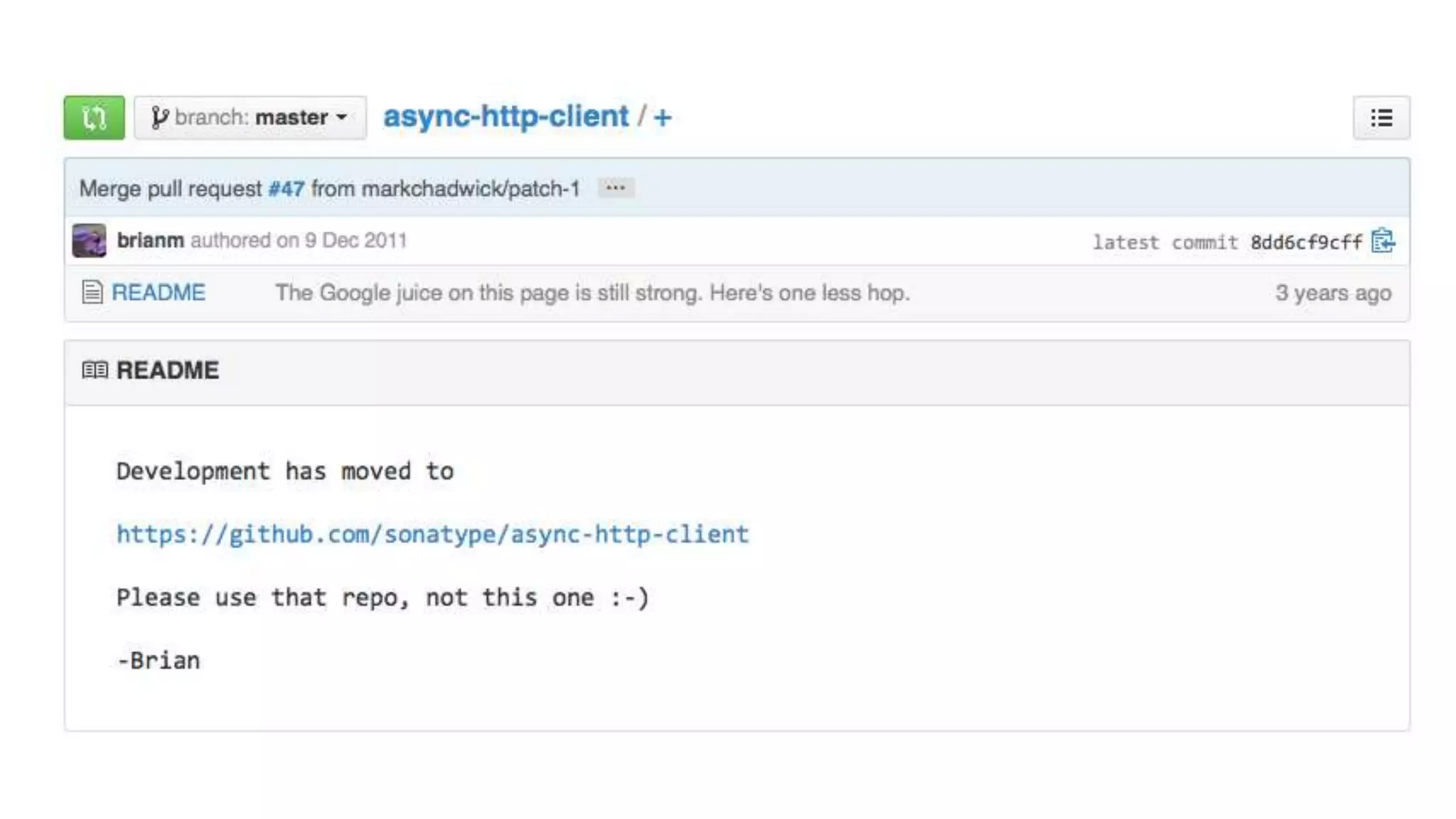Viewport: 1456px width, 819px height.
Task: Click the 'authored on 9 Dec 2011' date
Action: 299,240
